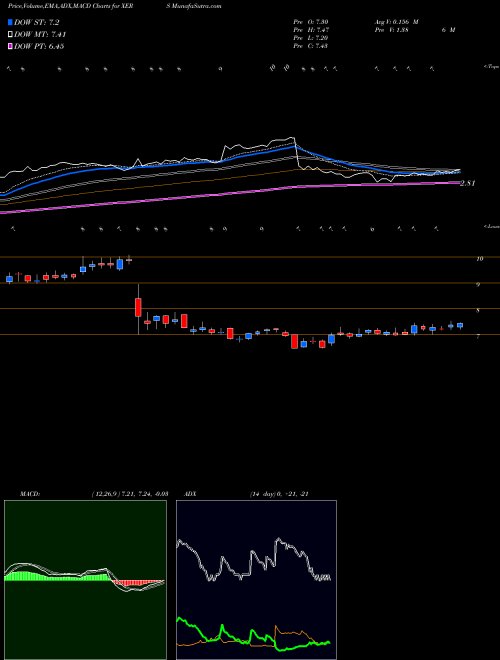The width and height of the screenshot is (500, 660).
Task: Click the magenta DOW PT legend swatch
Action: [10, 46]
